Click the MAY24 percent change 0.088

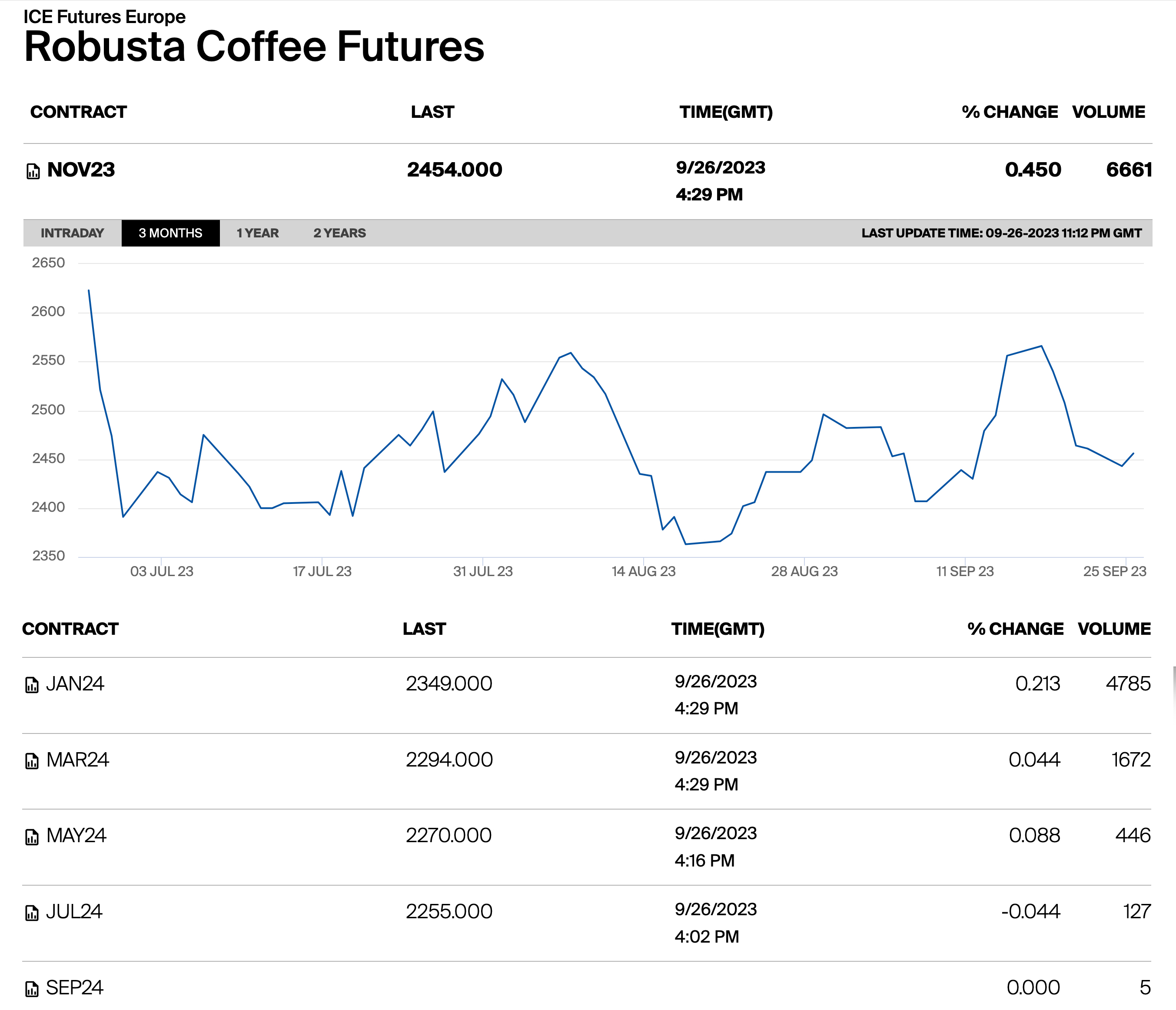point(1034,836)
